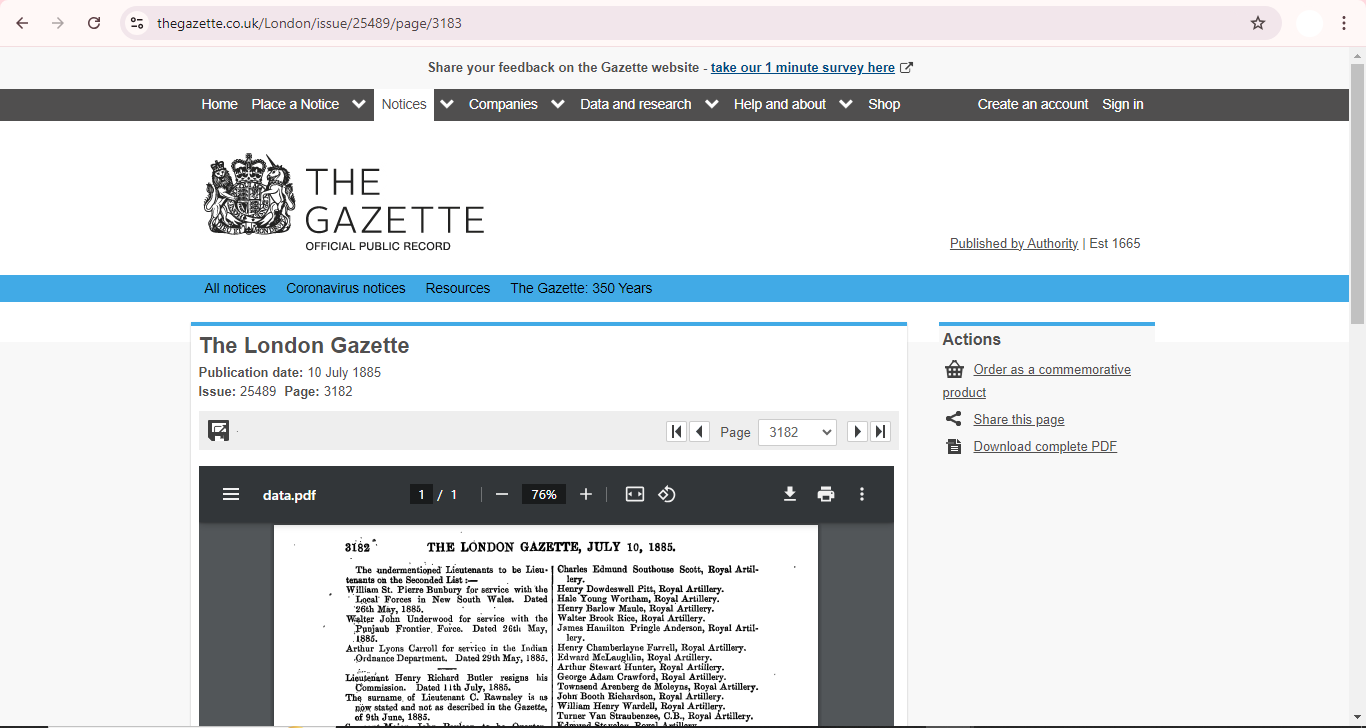Toggle the PDF viewer sidebar menu
Viewport: 1366px width, 728px height.
click(231, 494)
